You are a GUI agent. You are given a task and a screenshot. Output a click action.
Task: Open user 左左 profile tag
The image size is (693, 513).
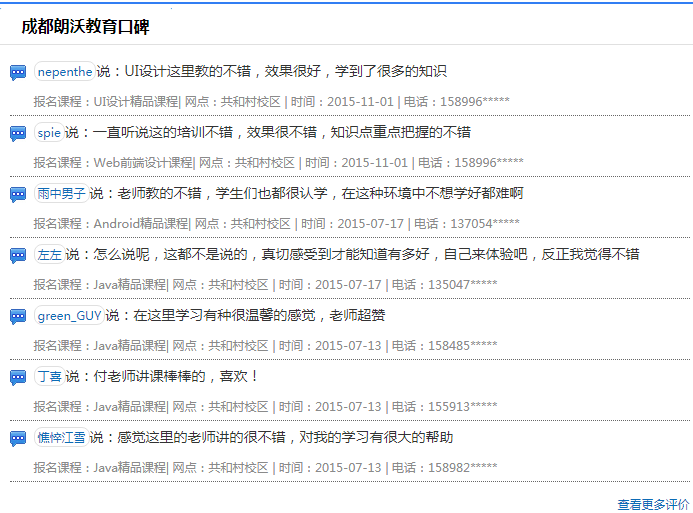(x=50, y=254)
